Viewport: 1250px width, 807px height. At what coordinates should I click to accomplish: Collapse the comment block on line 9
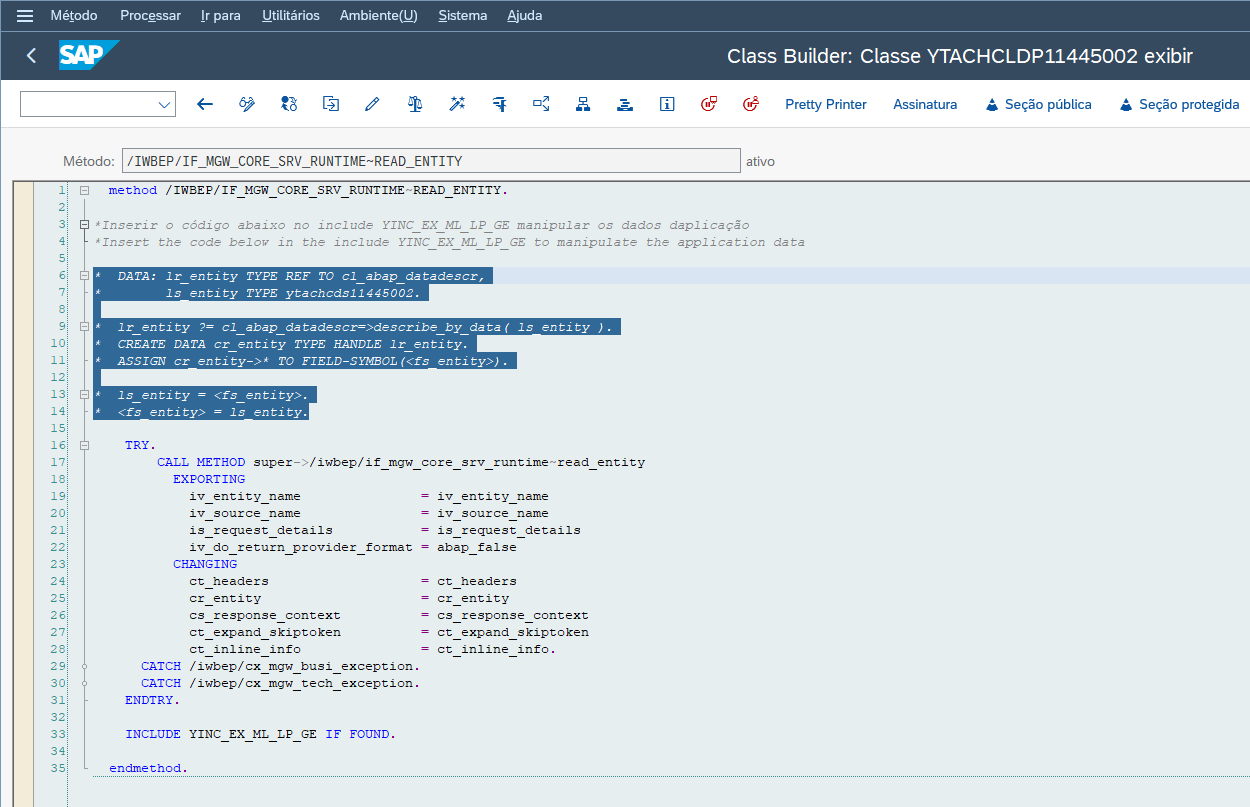85,327
